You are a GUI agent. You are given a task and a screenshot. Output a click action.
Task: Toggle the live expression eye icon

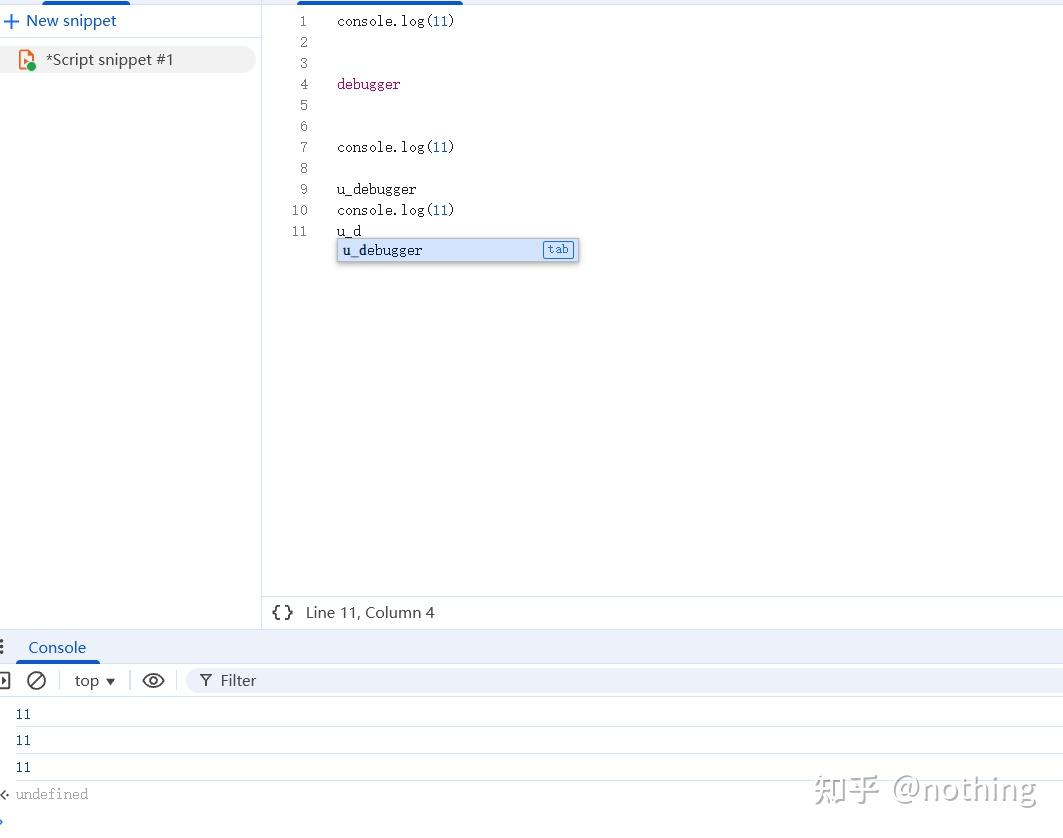[x=153, y=680]
